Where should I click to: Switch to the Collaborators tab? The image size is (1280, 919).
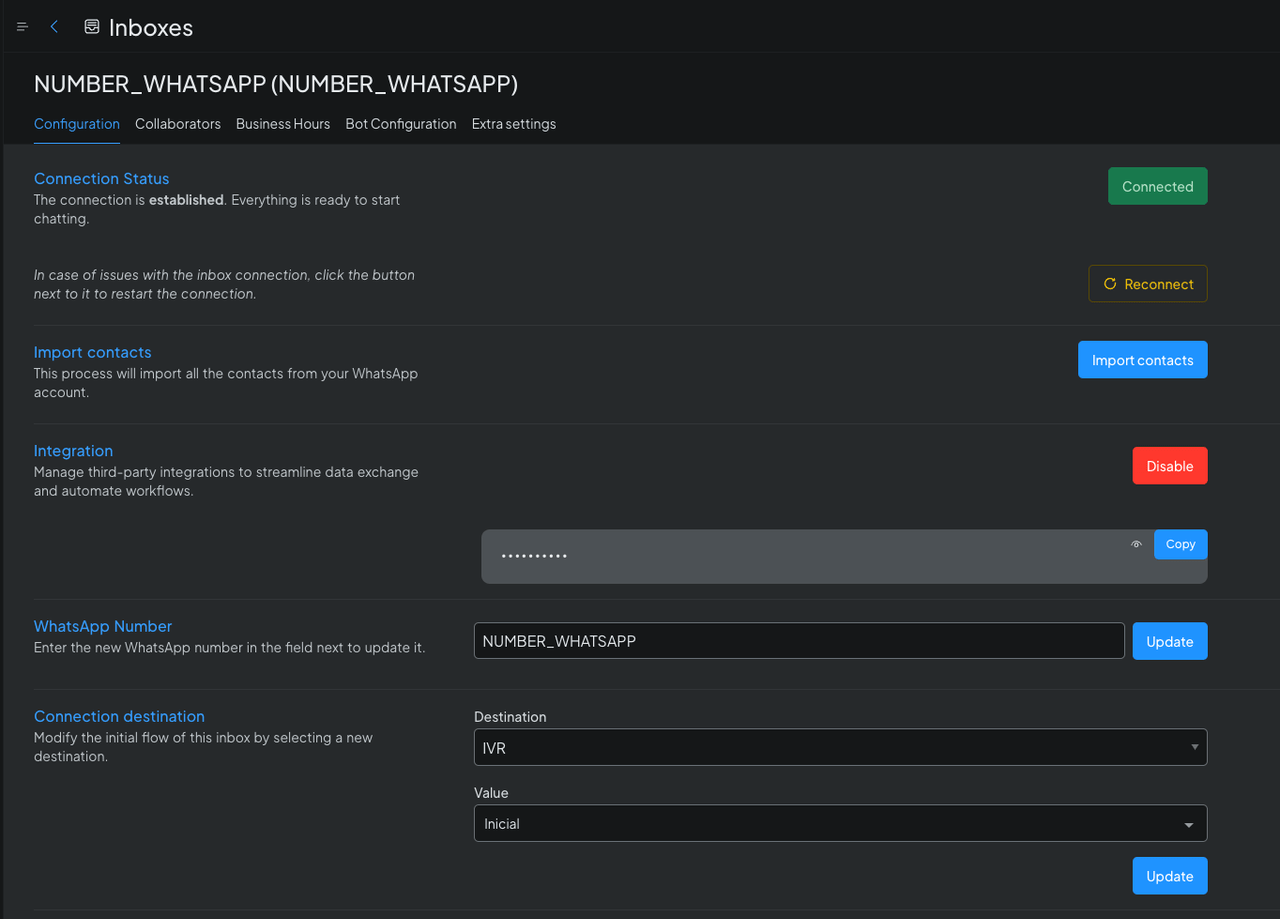click(x=178, y=124)
